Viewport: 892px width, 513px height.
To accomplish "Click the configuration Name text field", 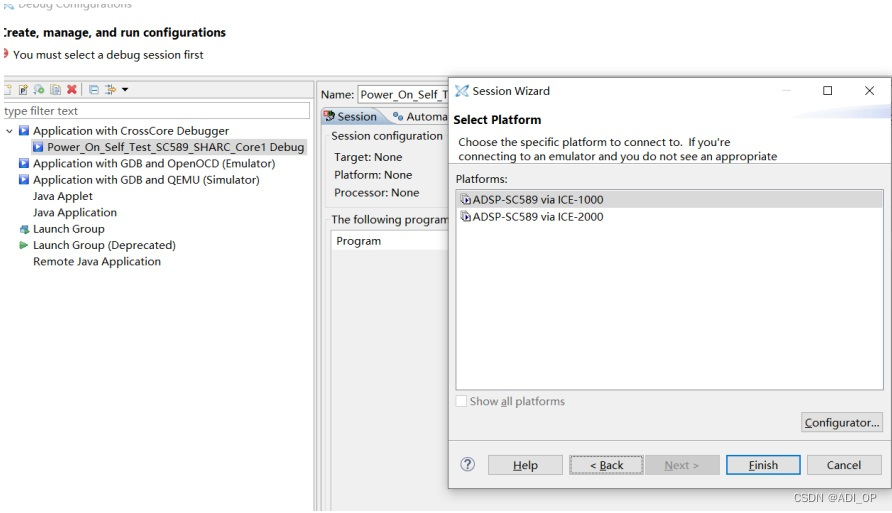I will [x=403, y=94].
